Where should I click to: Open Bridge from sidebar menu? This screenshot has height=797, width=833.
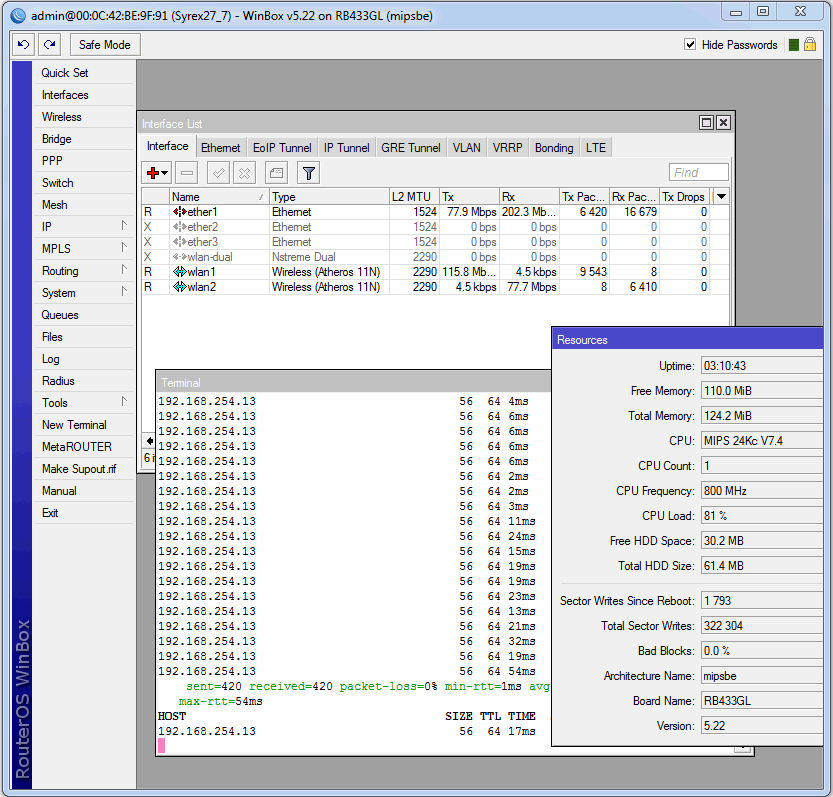coord(83,139)
